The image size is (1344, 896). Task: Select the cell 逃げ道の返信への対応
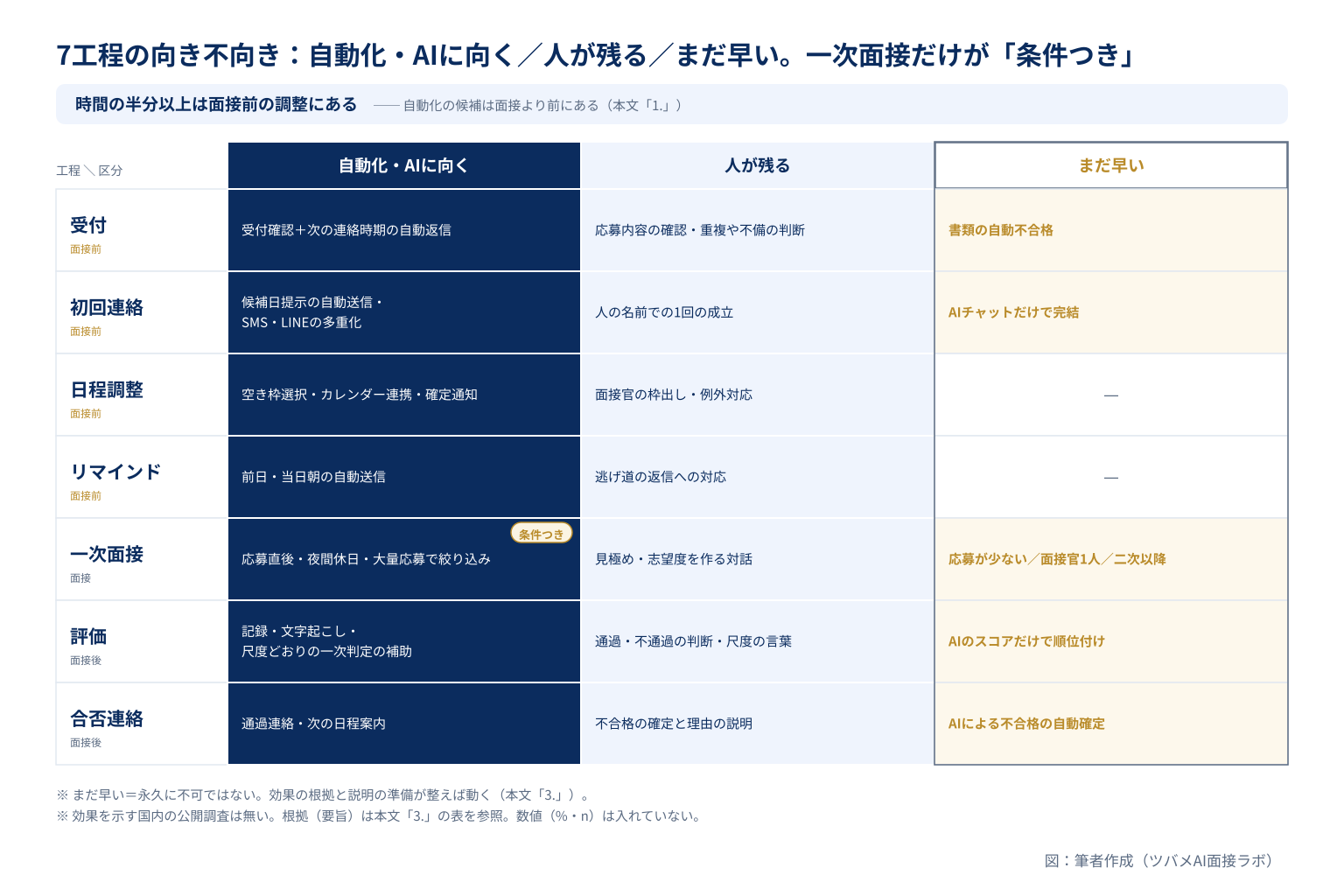pyautogui.click(x=758, y=477)
